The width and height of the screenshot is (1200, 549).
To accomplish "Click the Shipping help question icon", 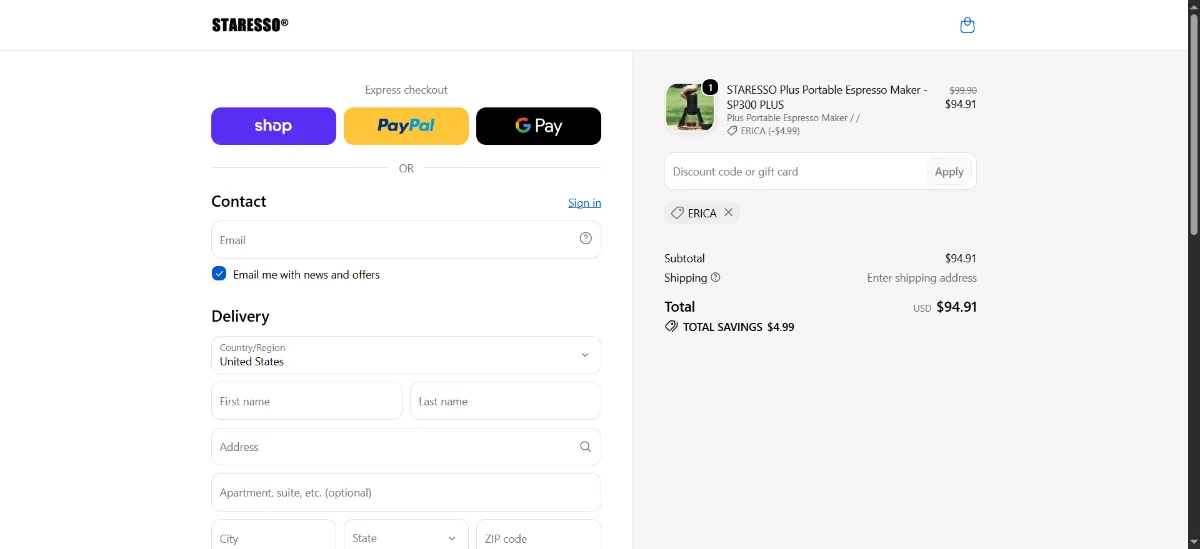I will 716,278.
